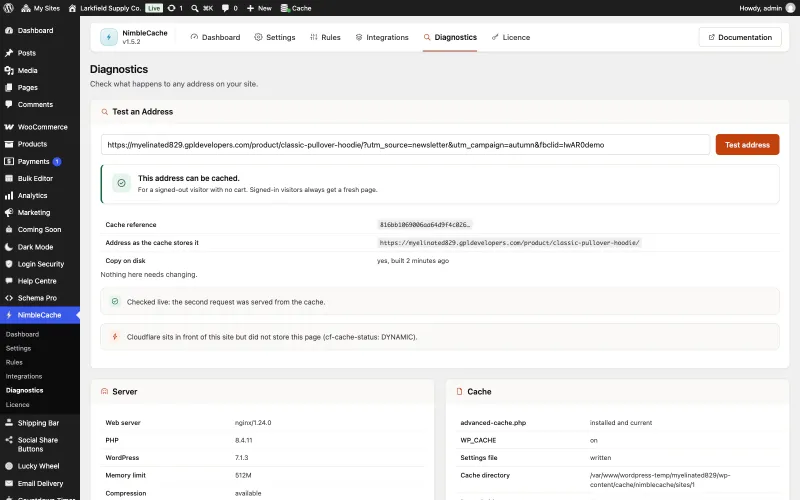This screenshot has width=800, height=500.
Task: Click the cache reference hash value
Action: pyautogui.click(x=424, y=225)
